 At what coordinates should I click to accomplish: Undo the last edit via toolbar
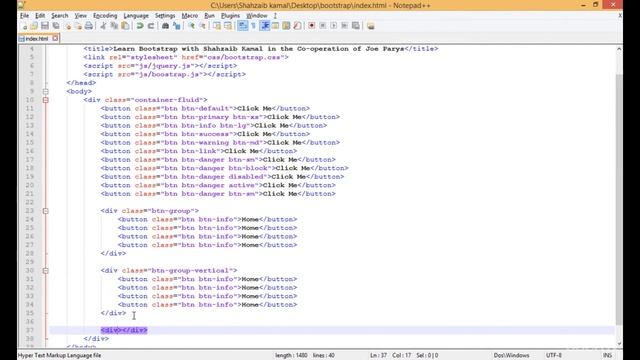click(x=140, y=26)
